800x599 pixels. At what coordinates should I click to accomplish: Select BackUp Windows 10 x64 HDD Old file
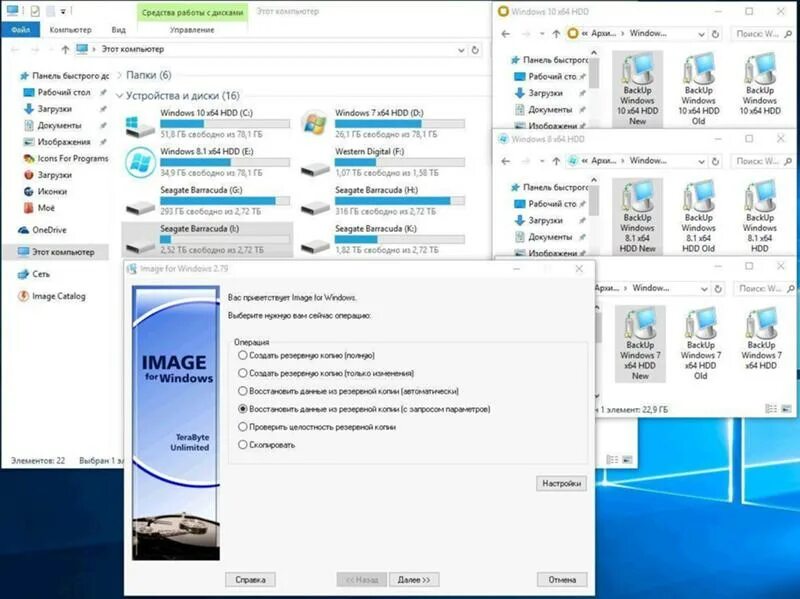(698, 89)
